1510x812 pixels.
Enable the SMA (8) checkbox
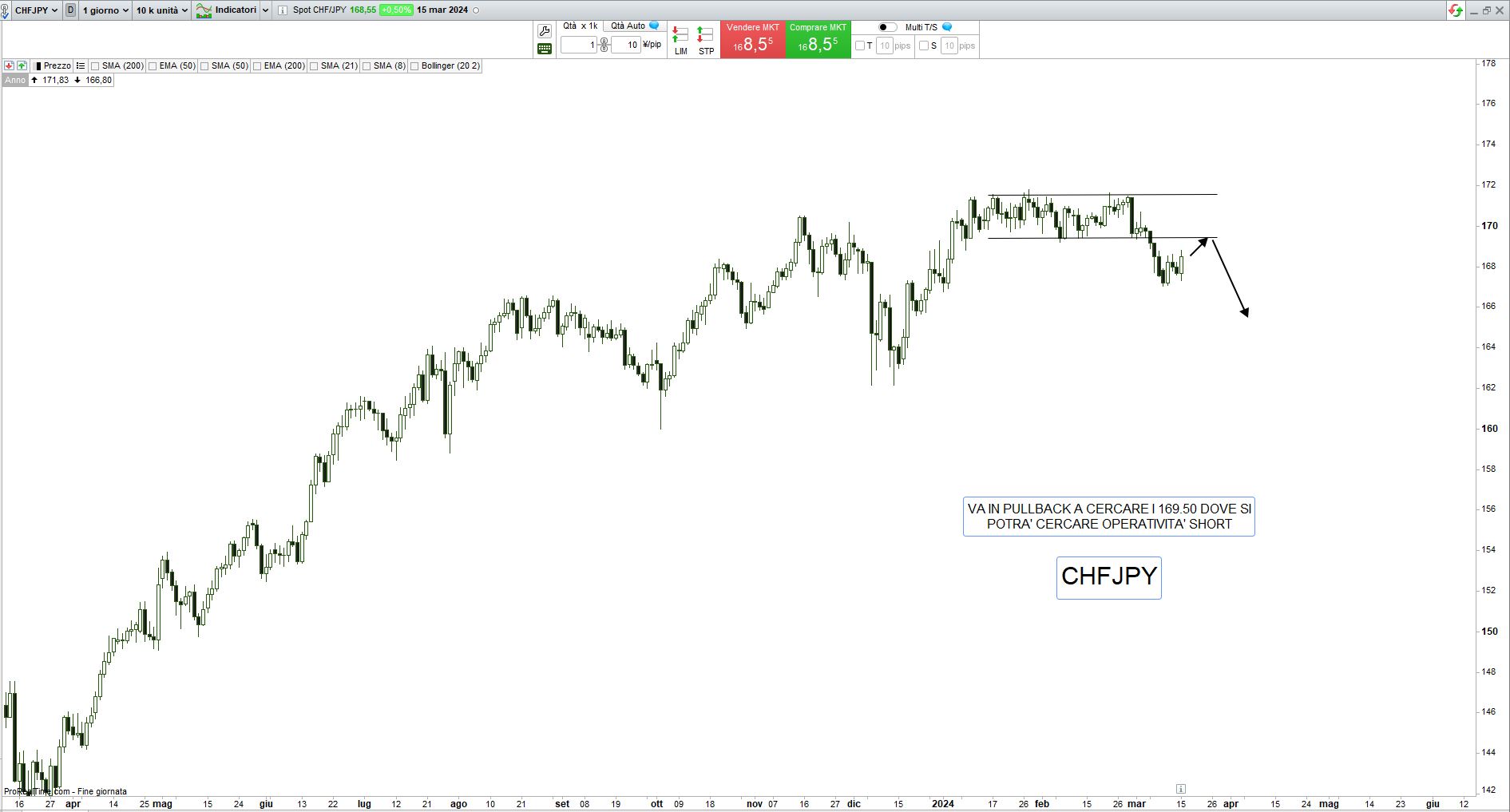(367, 66)
